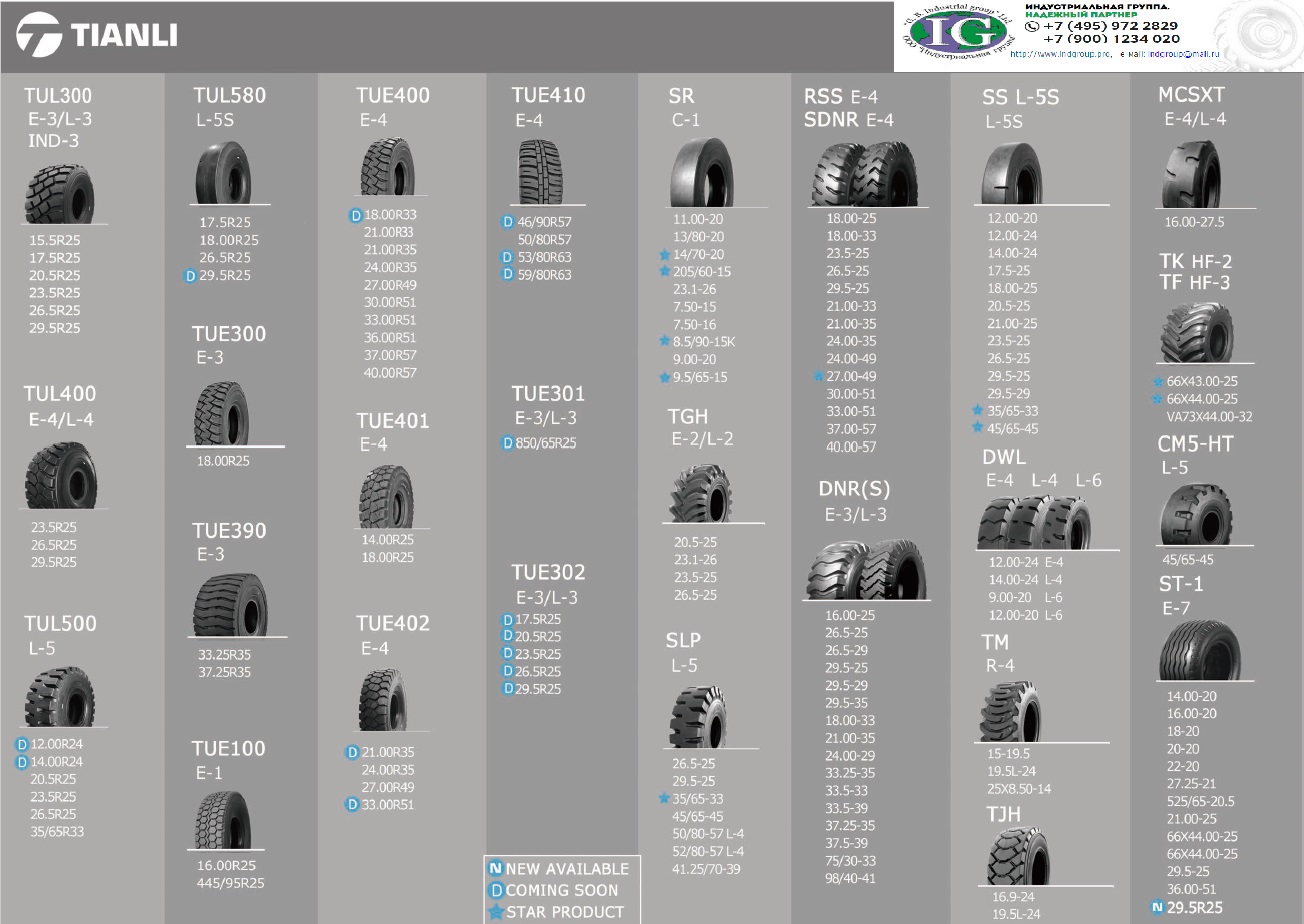Click the N icon in the legend

(495, 869)
